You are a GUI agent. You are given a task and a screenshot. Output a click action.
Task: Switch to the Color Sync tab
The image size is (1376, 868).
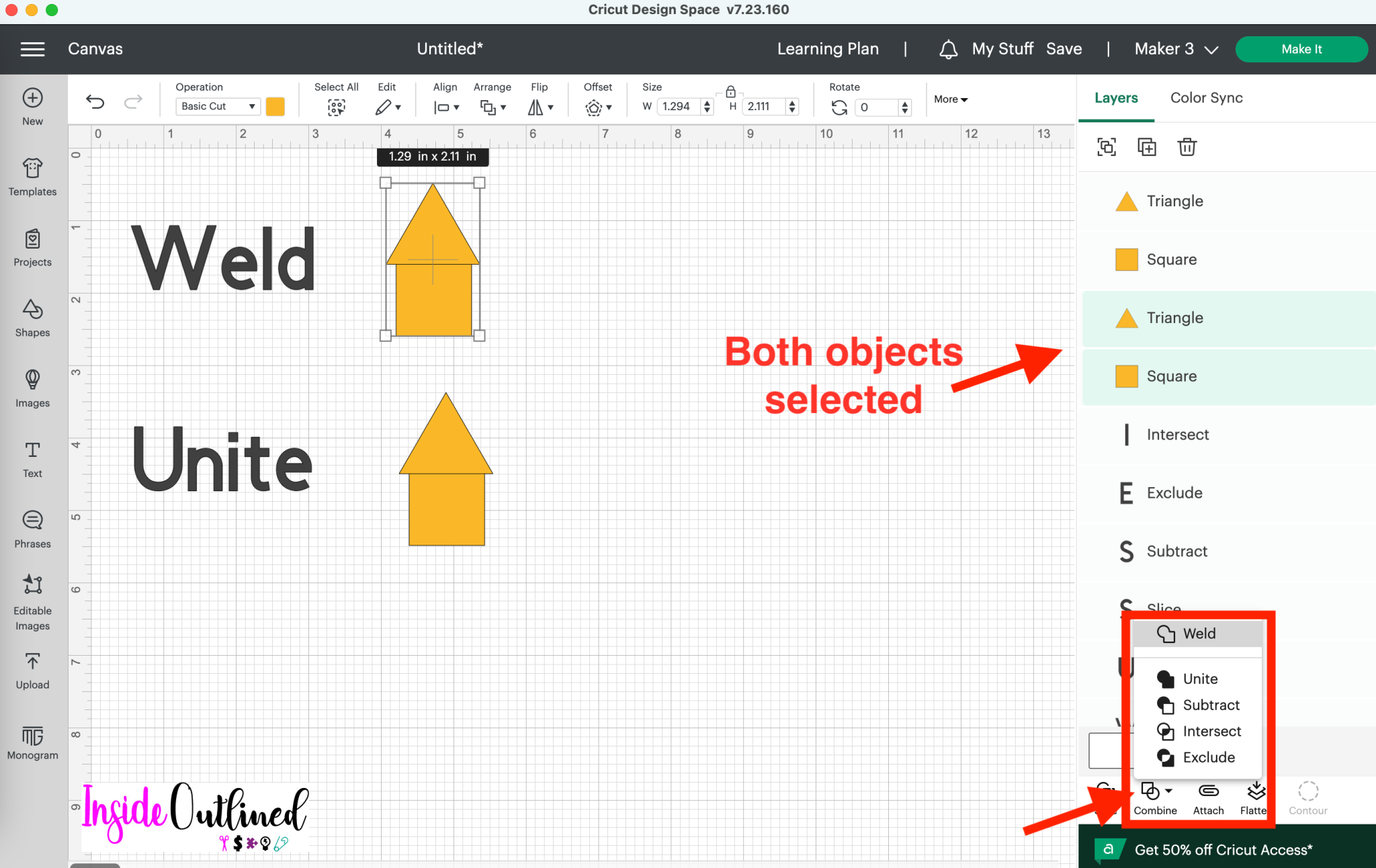click(1205, 97)
